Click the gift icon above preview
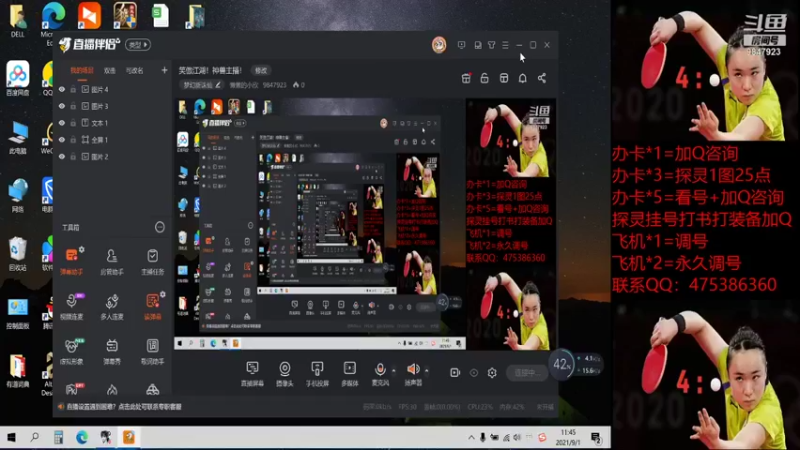Image resolution: width=800 pixels, height=450 pixels. pos(466,78)
